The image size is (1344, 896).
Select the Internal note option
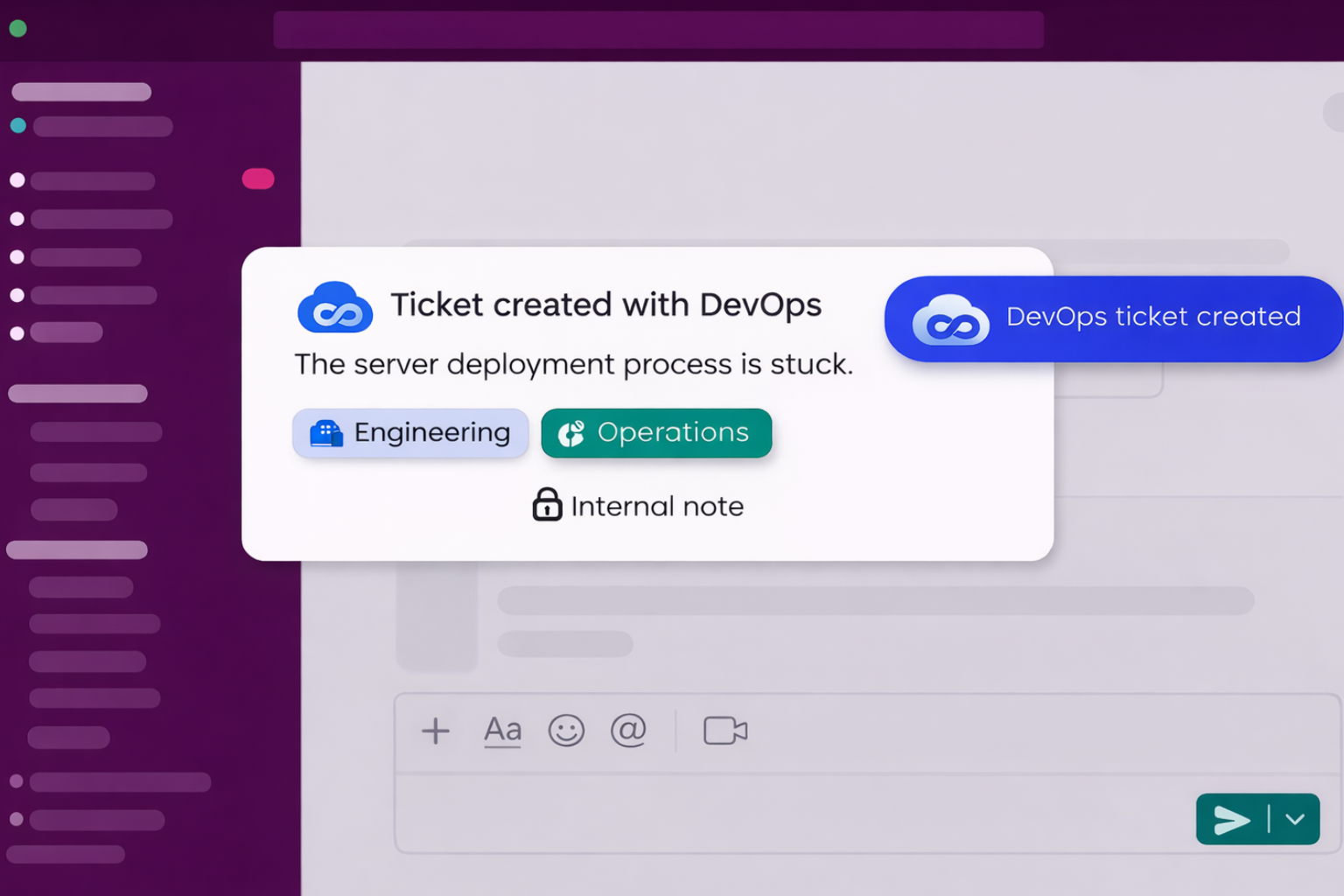[638, 506]
